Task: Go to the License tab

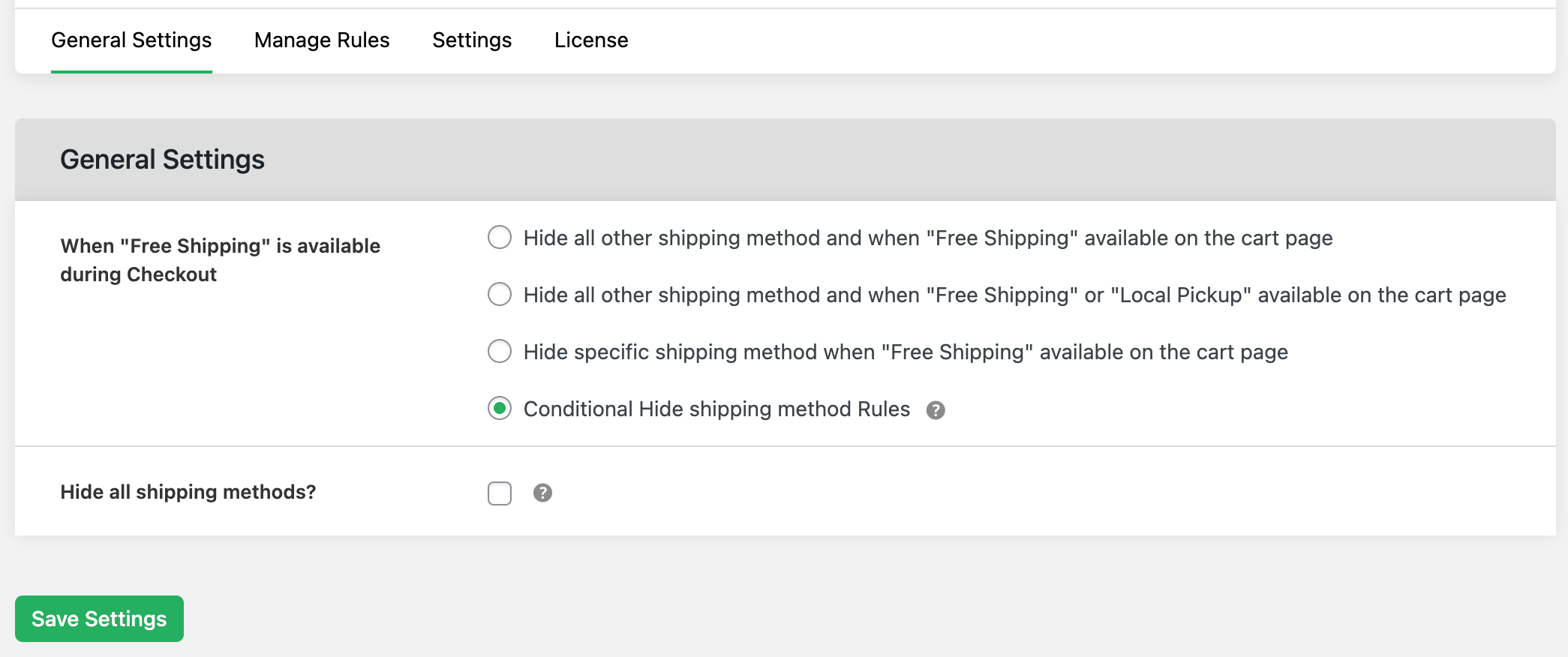Action: pyautogui.click(x=590, y=40)
